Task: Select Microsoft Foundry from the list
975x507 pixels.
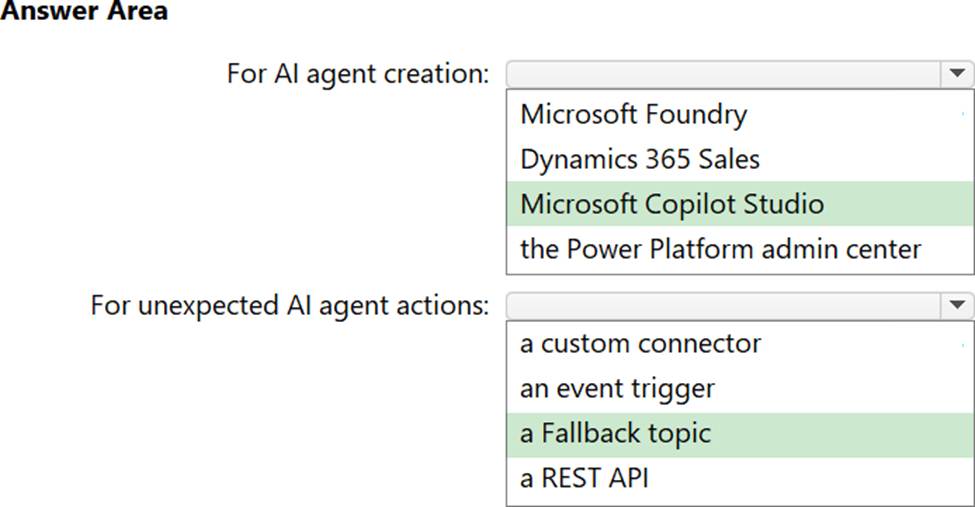Action: 633,114
